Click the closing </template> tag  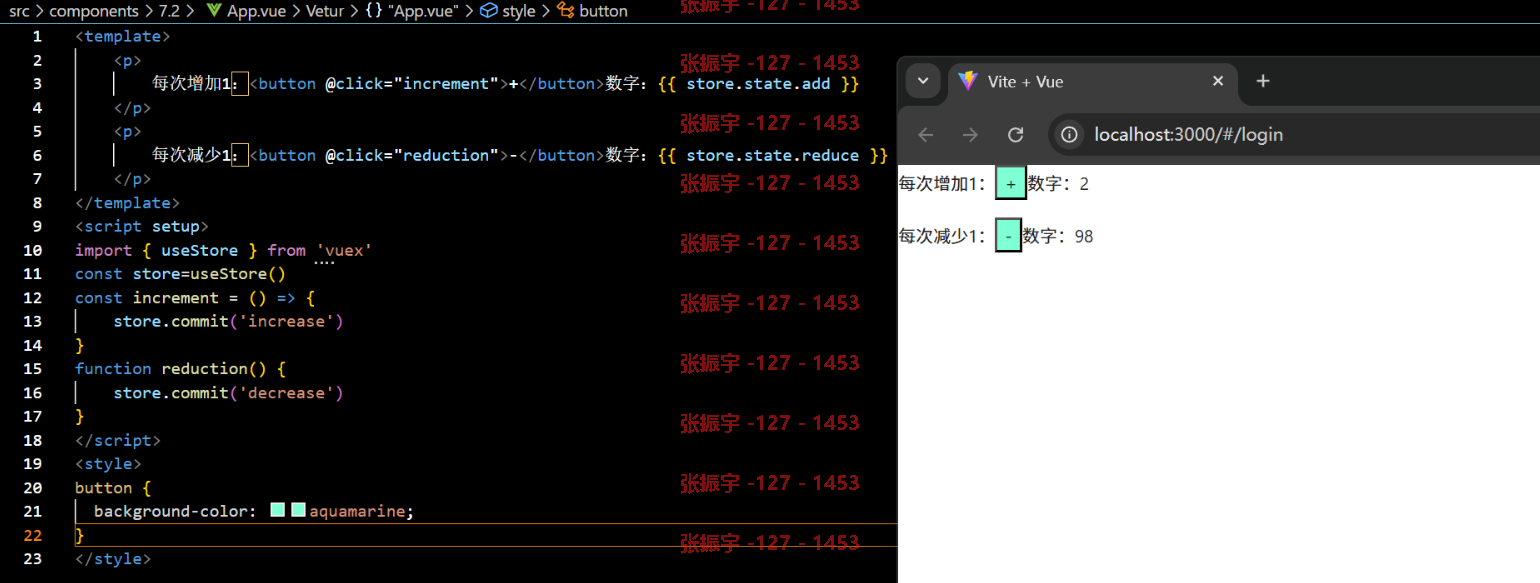tap(127, 203)
